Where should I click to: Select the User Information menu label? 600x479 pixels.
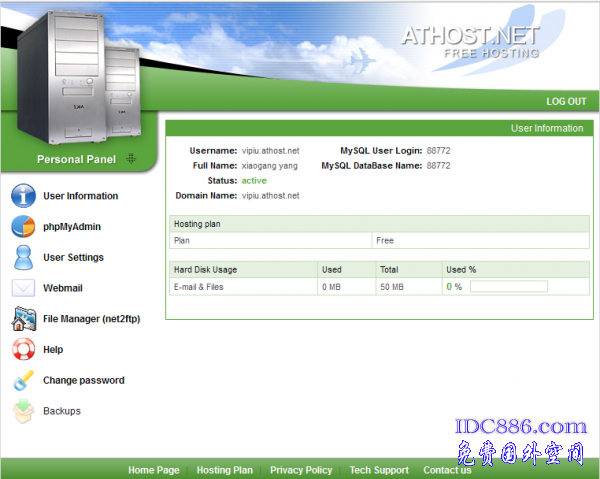[x=80, y=196]
